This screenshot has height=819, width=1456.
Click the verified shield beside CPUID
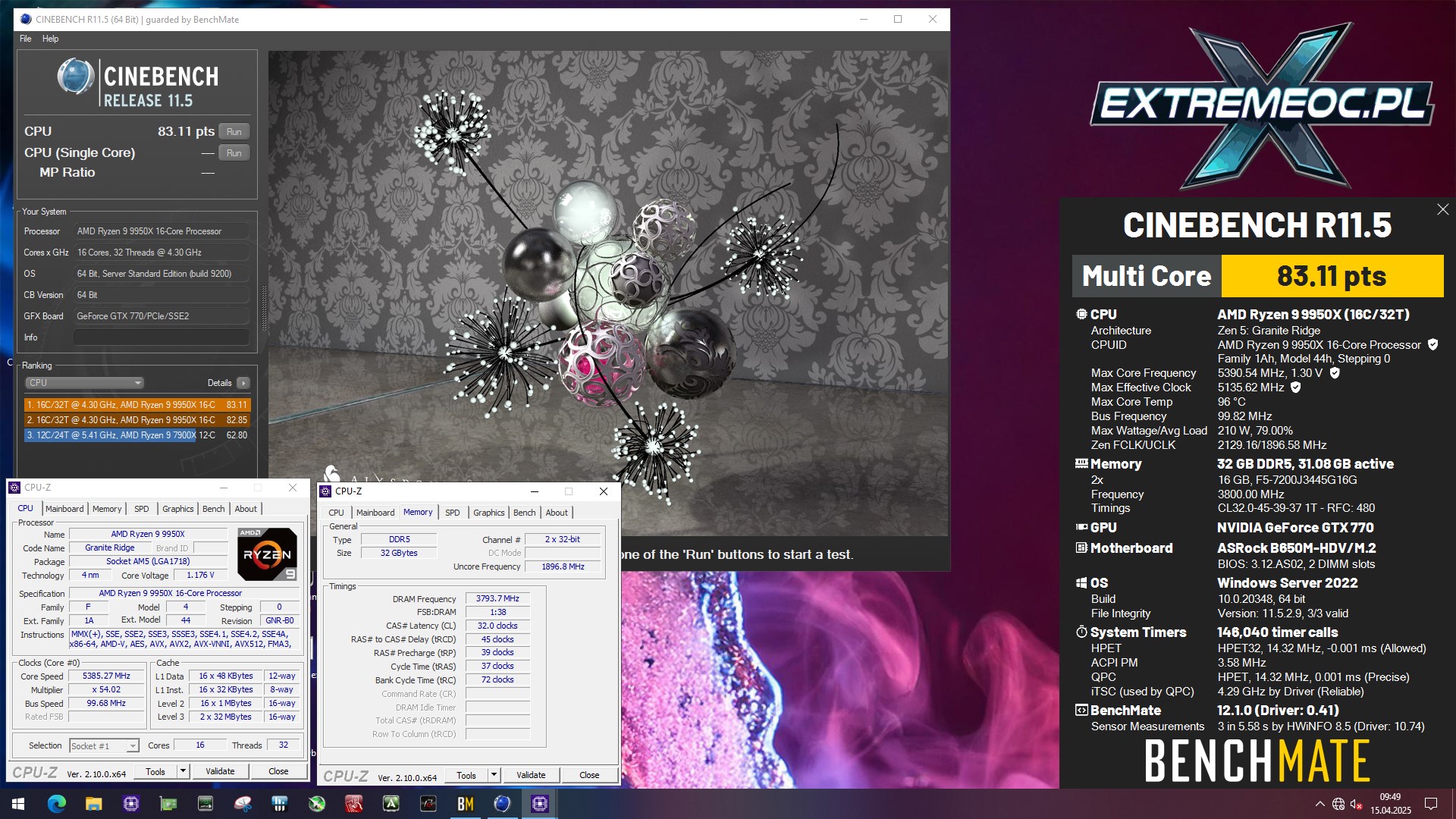coord(1432,344)
